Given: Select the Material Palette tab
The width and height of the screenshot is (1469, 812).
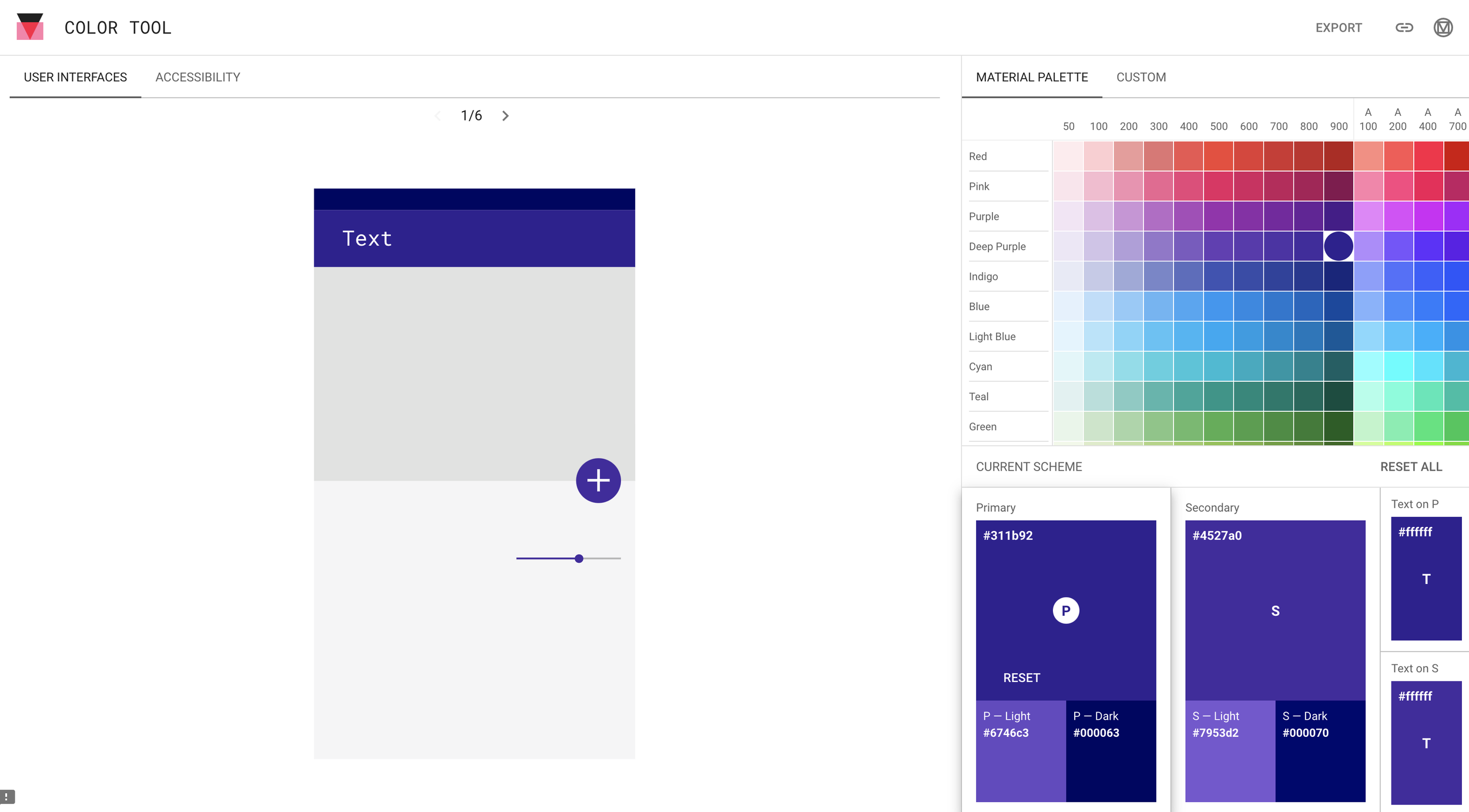Looking at the screenshot, I should (1031, 77).
